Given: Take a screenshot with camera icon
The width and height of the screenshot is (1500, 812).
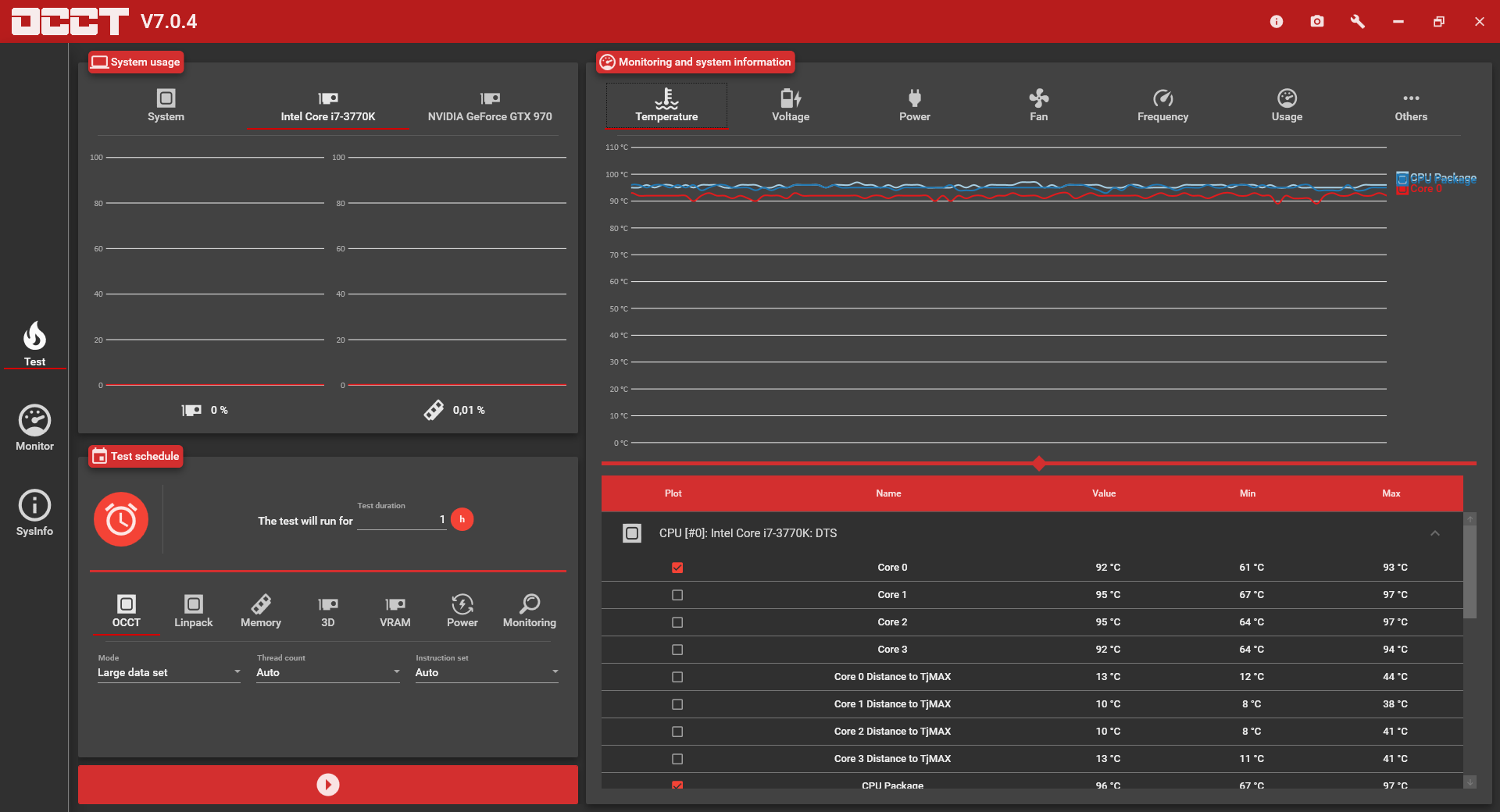Looking at the screenshot, I should point(1317,21).
